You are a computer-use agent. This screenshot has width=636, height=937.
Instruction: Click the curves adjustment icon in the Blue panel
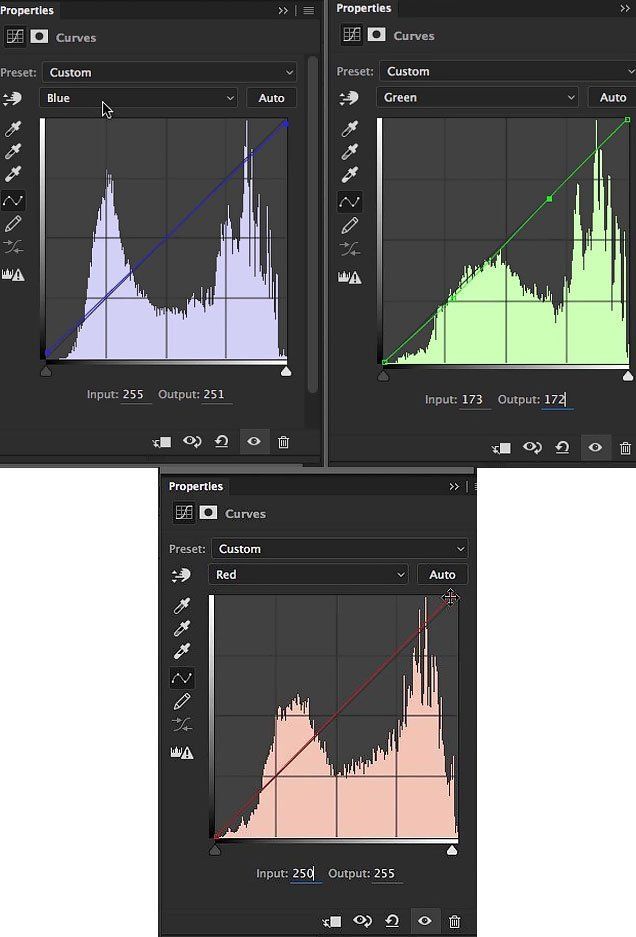[x=15, y=36]
